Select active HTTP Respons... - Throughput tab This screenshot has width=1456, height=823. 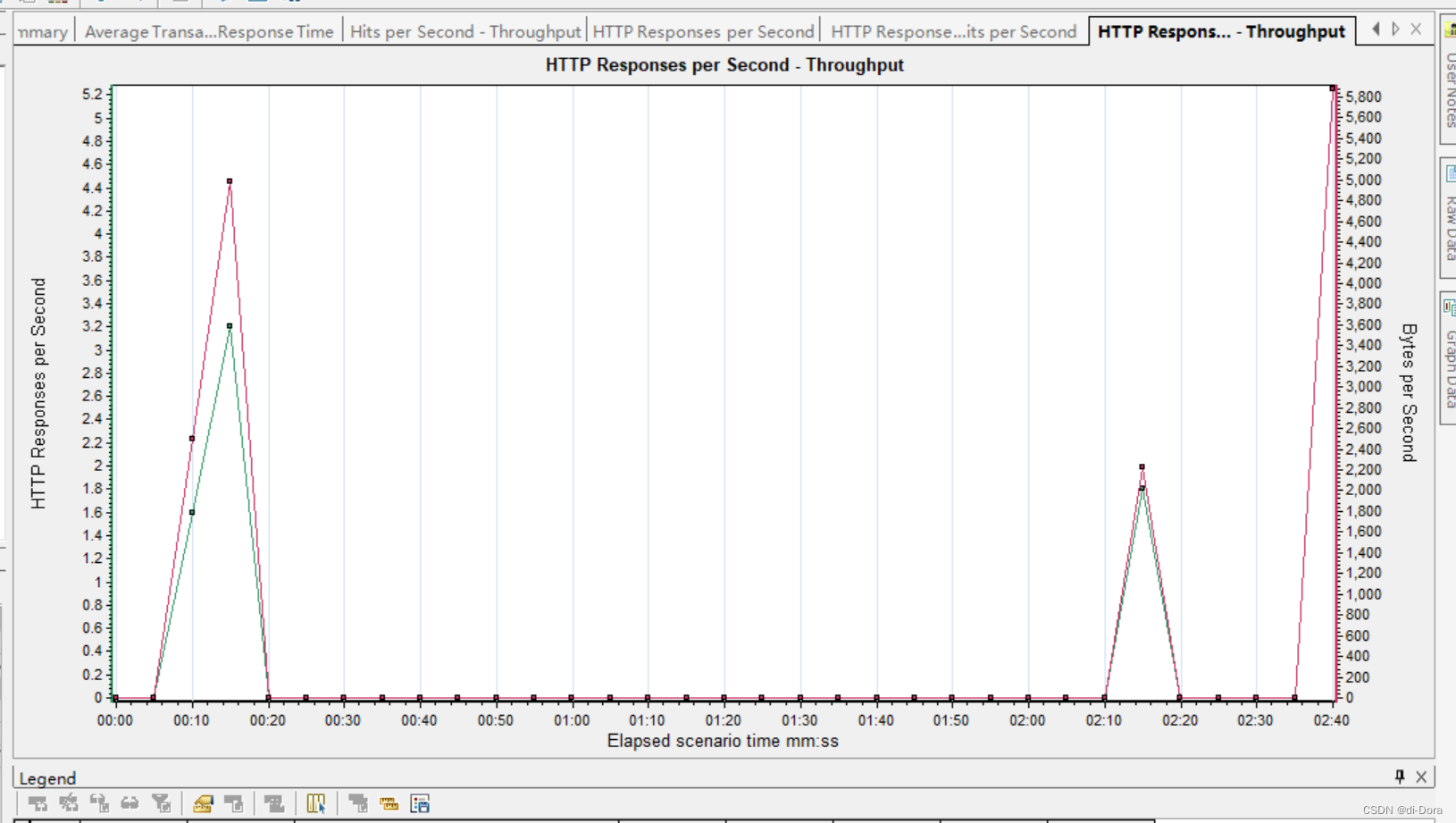pos(1221,31)
